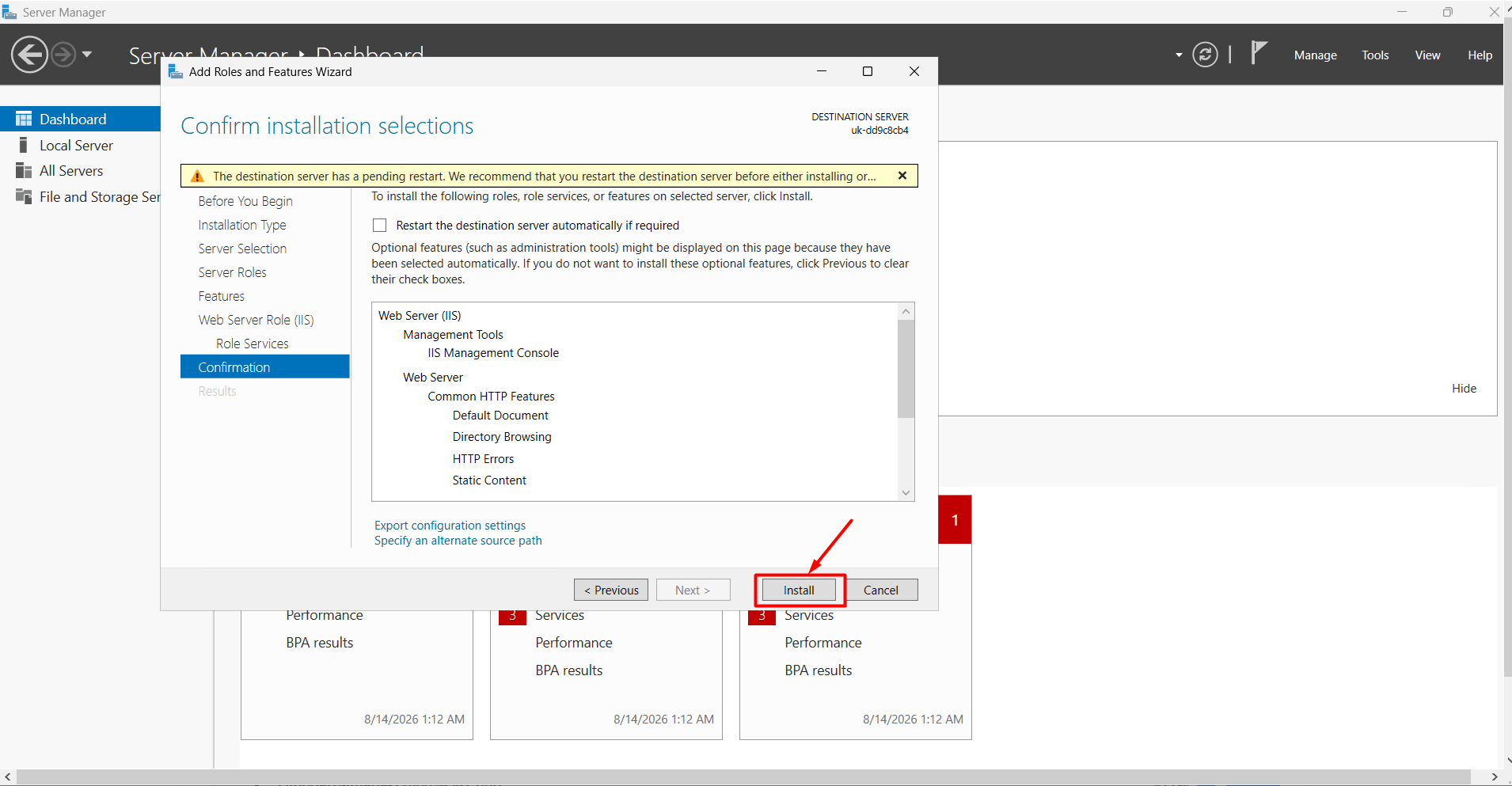Go to Before You Begin step
This screenshot has width=1512, height=786.
(245, 201)
